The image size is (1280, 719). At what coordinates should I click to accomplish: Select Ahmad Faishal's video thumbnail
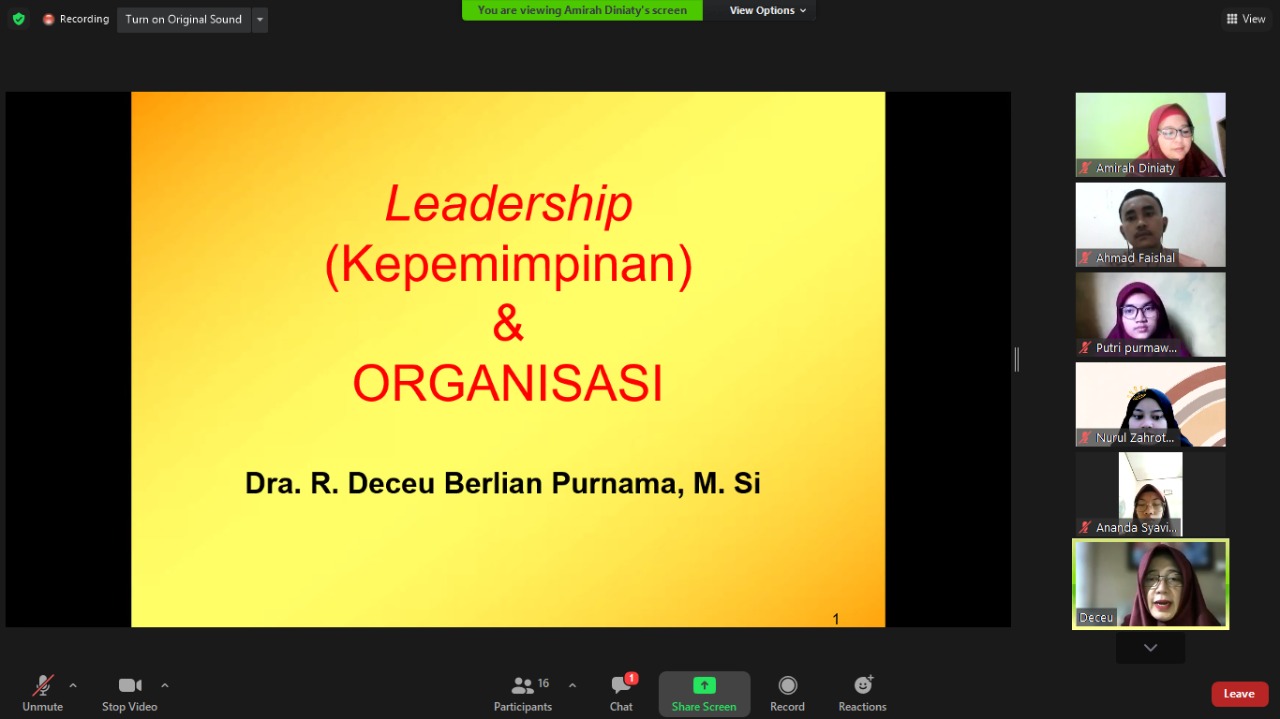[x=1150, y=222]
